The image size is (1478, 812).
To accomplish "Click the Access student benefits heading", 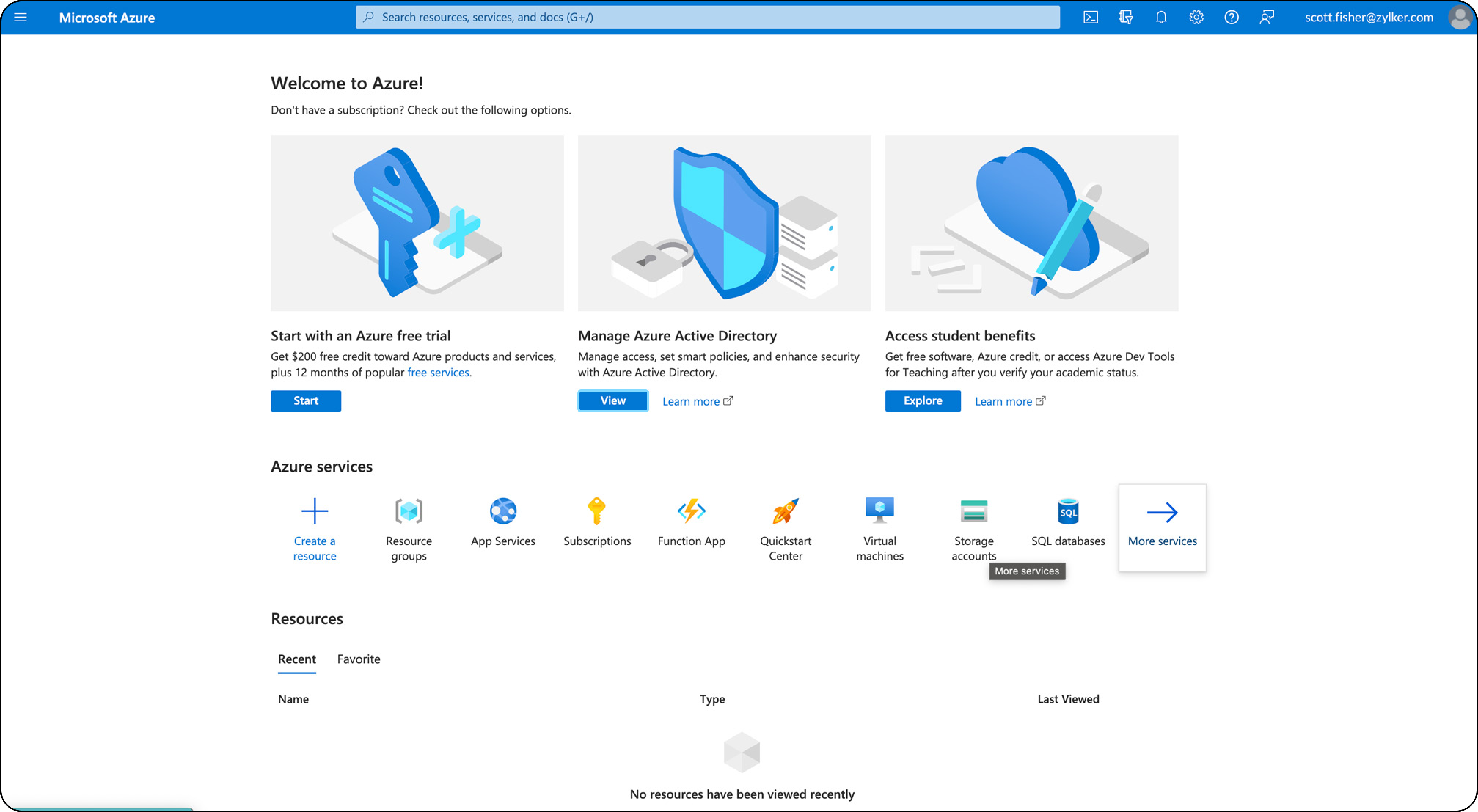I will tap(960, 336).
